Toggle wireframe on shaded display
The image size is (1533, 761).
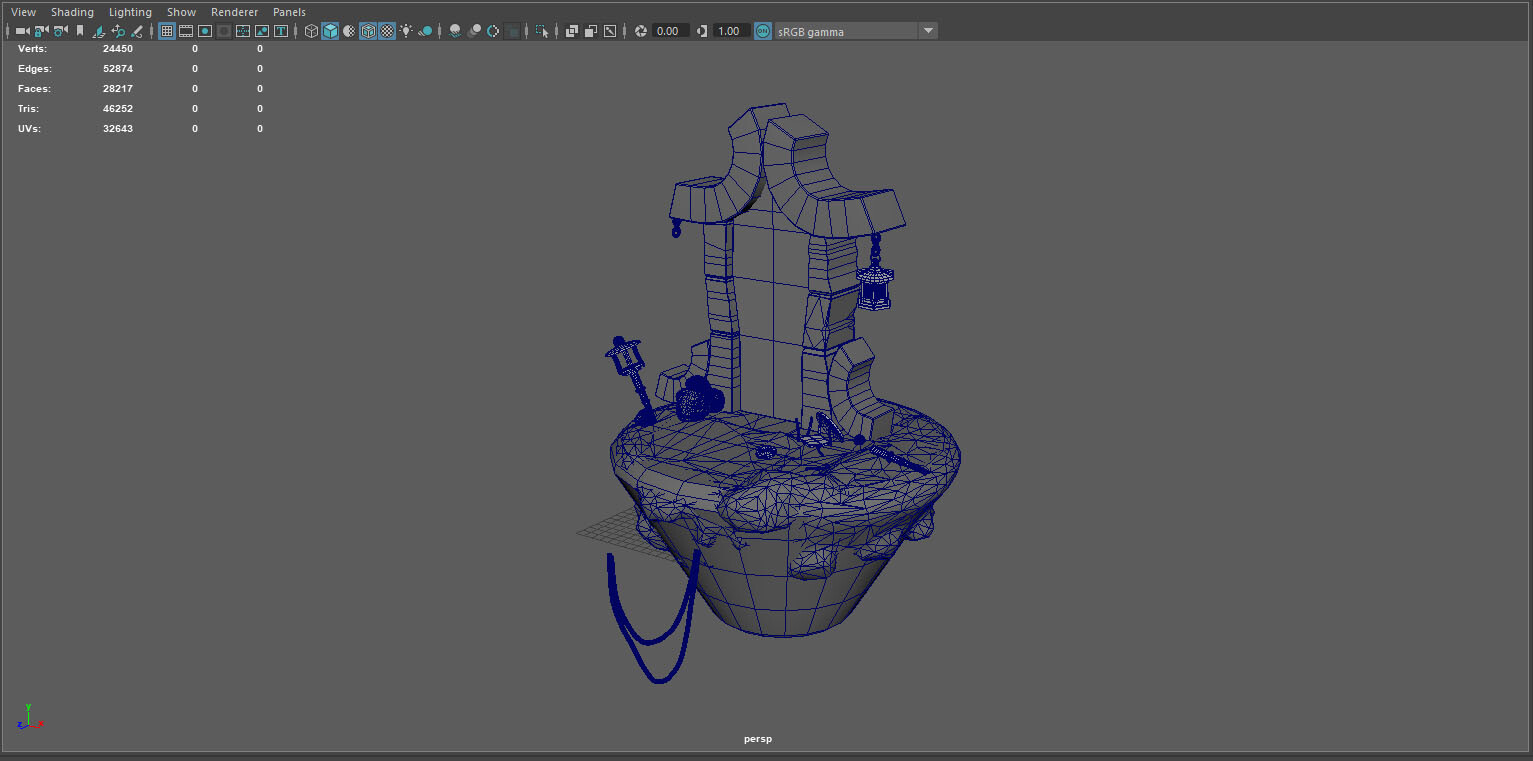click(x=368, y=31)
